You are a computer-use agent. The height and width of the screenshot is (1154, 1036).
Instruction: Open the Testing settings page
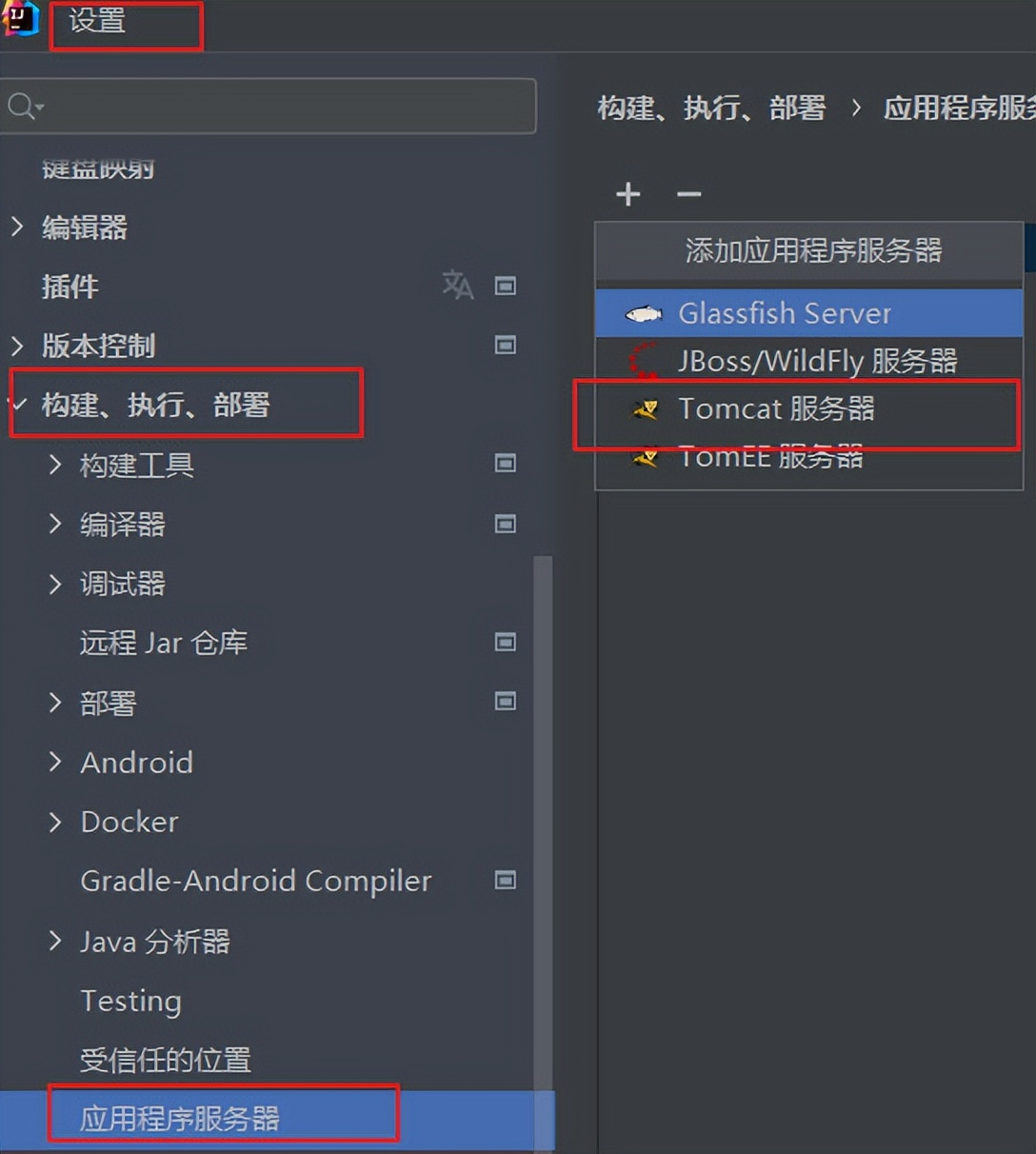[131, 1001]
